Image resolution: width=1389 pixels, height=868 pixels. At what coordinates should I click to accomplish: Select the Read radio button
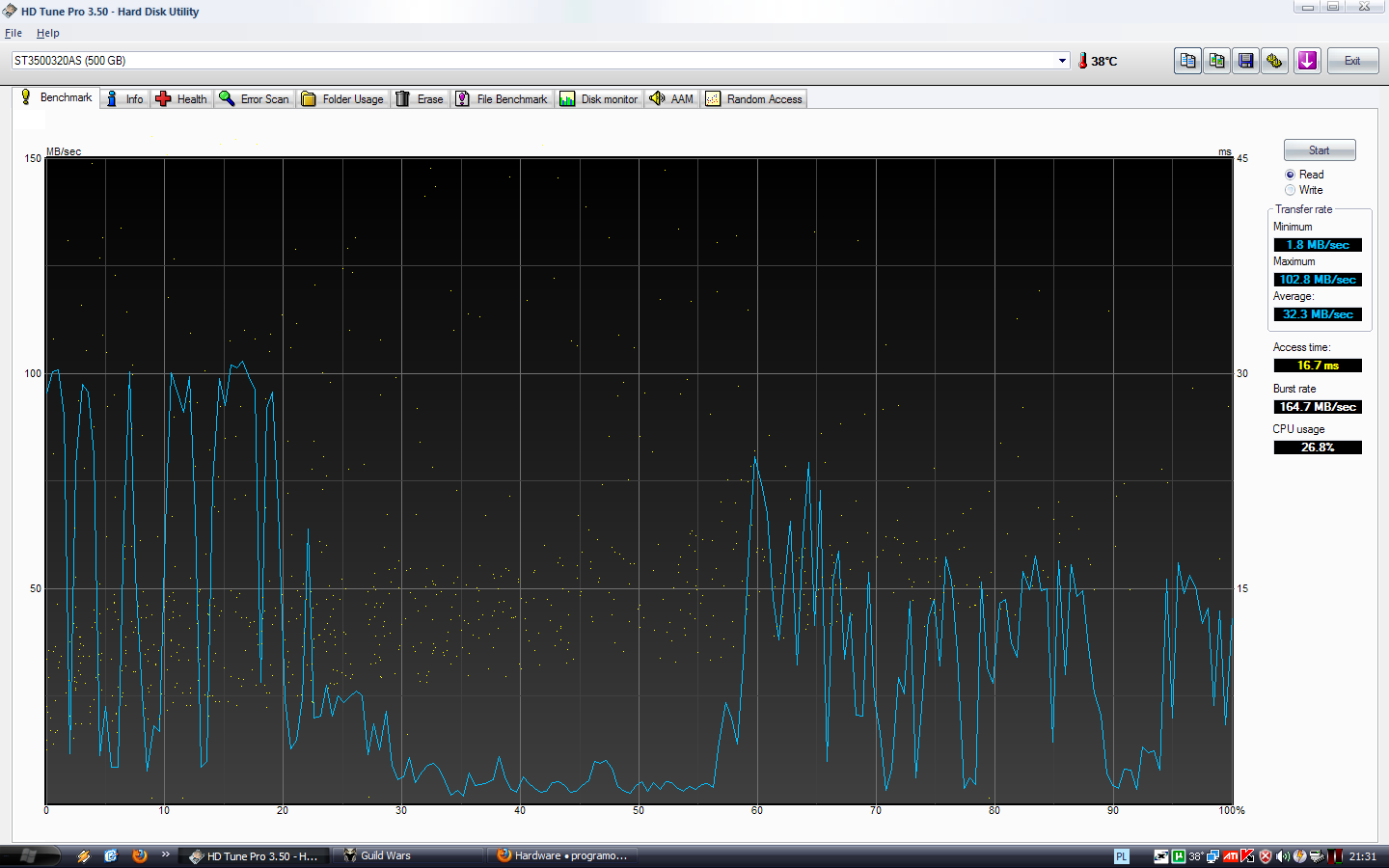point(1290,175)
